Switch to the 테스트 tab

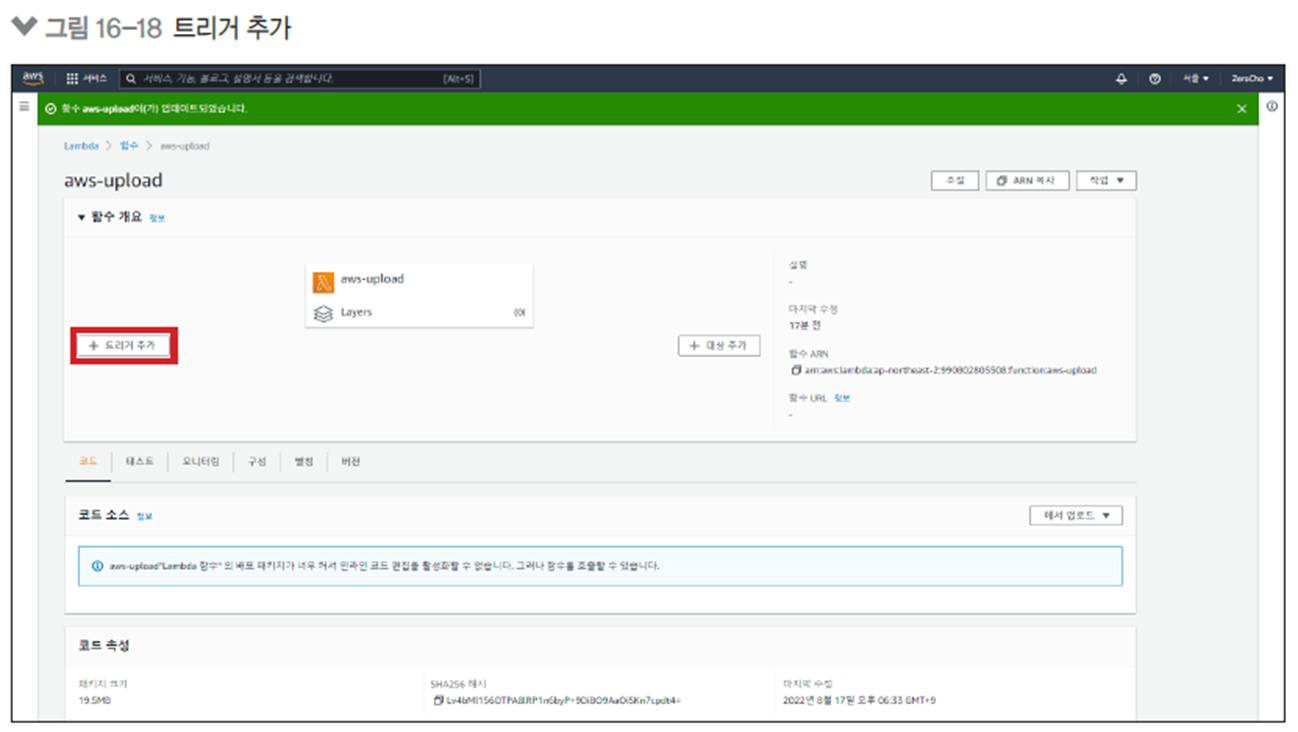(x=140, y=462)
